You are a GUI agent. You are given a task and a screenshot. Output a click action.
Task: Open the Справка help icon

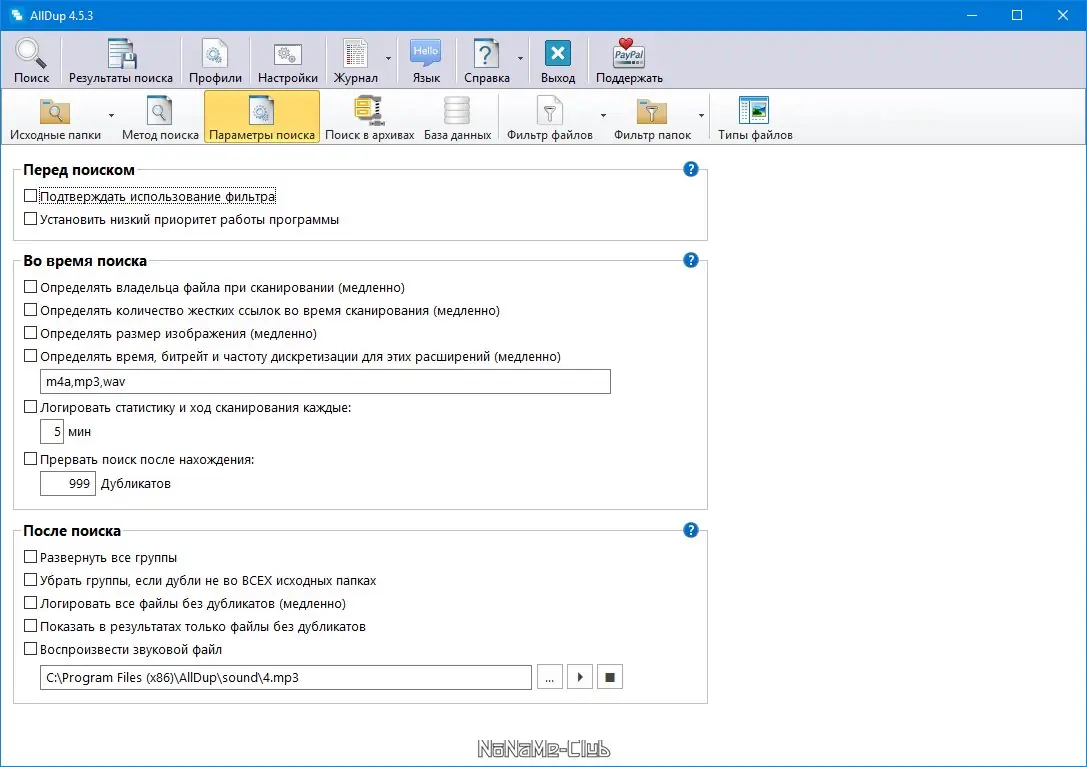point(487,61)
